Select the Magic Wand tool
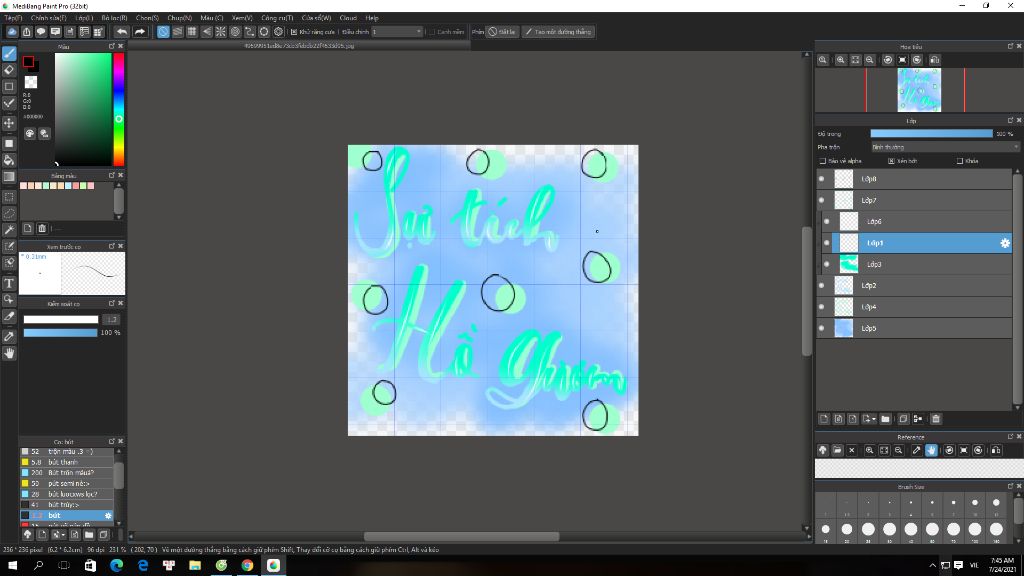The height and width of the screenshot is (576, 1024). [9, 230]
